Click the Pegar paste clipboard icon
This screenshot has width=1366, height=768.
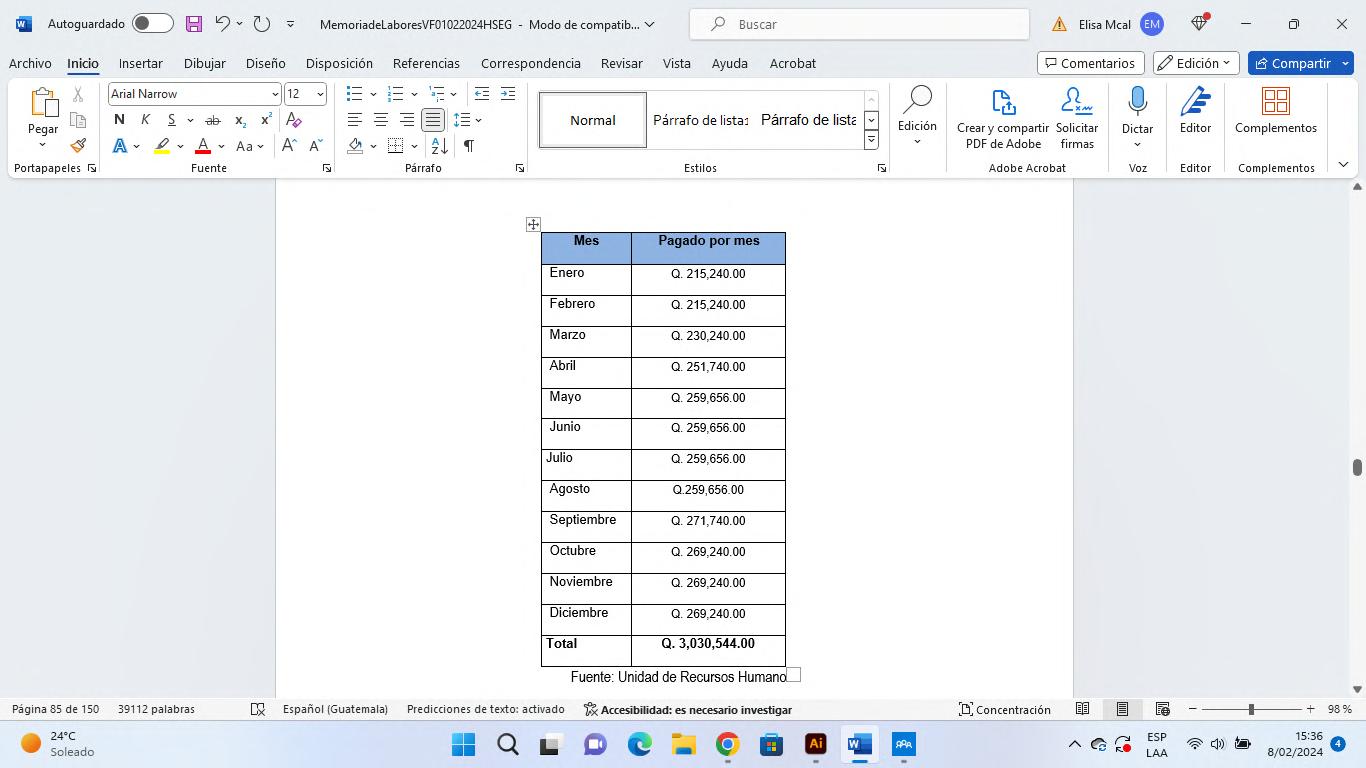43,103
